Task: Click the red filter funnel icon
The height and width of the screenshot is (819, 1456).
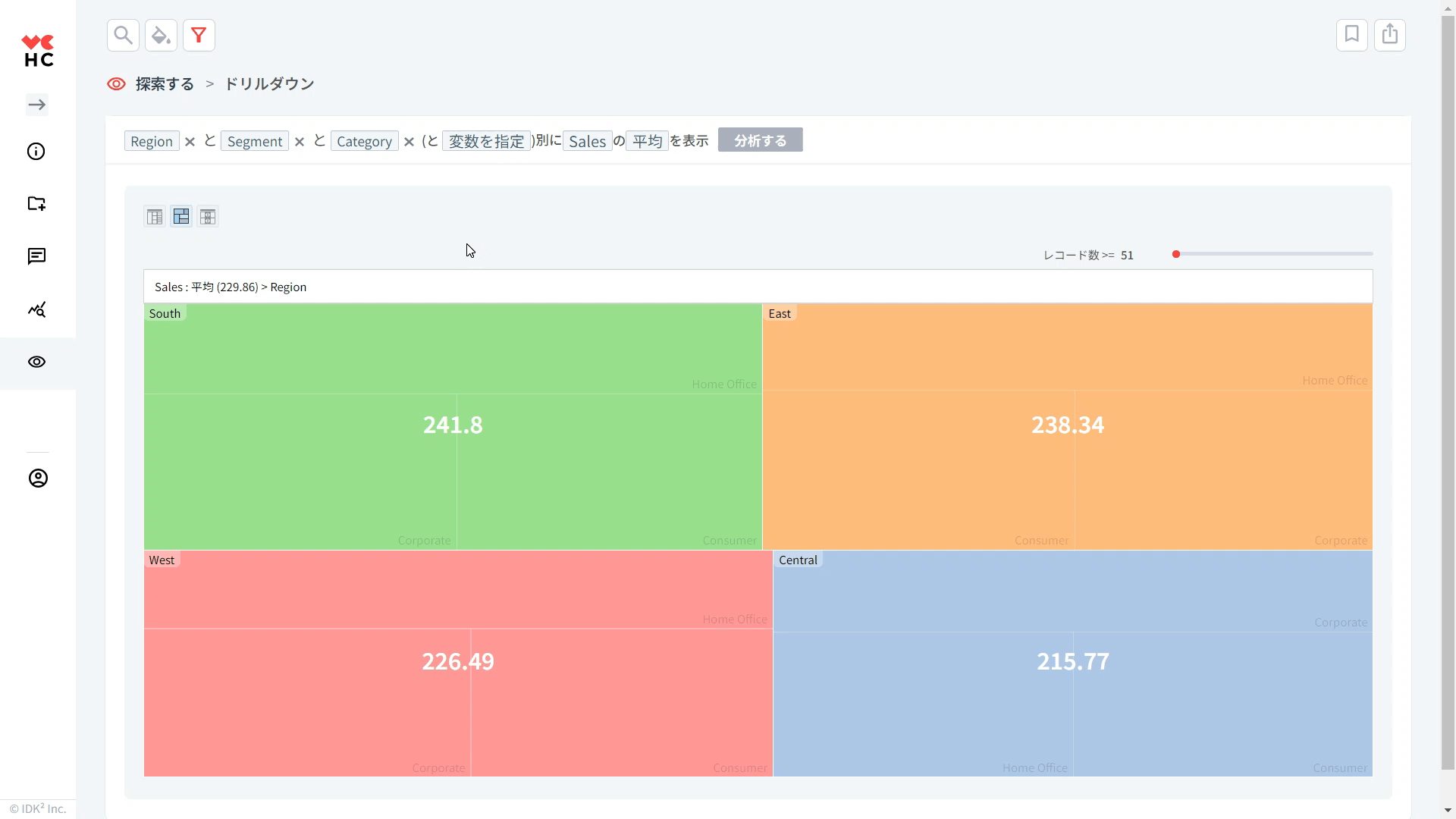Action: 199,35
